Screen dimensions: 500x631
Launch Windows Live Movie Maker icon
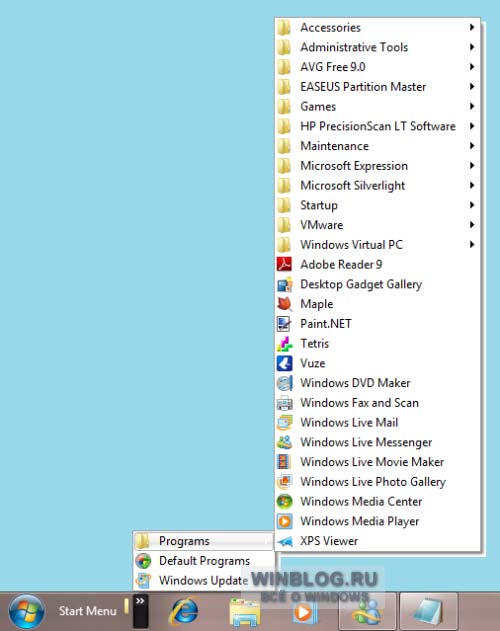click(284, 462)
